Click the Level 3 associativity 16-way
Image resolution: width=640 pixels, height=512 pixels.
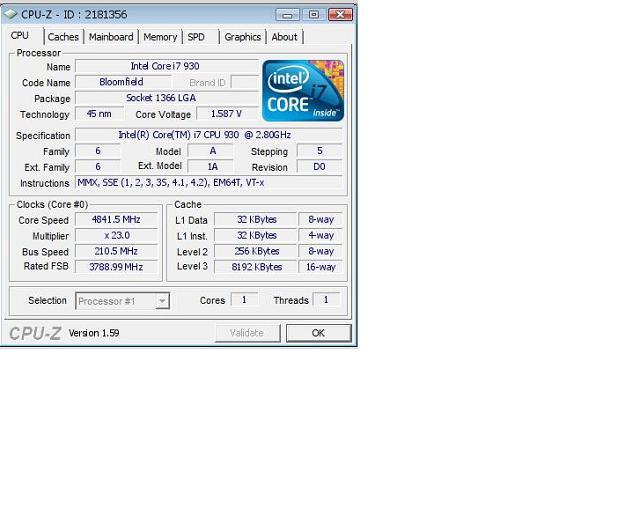(320, 267)
